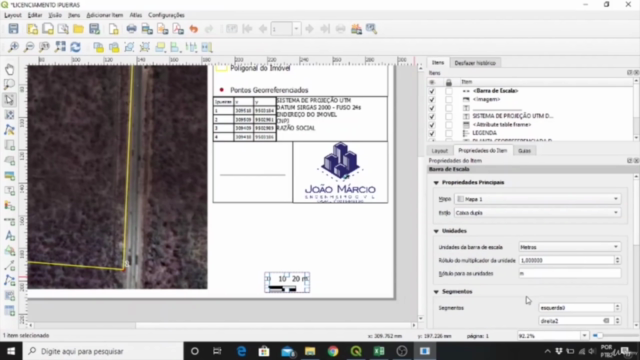Viewport: 640px width, 360px height.
Task: Choose the Move item content tool
Action: pos(9,115)
